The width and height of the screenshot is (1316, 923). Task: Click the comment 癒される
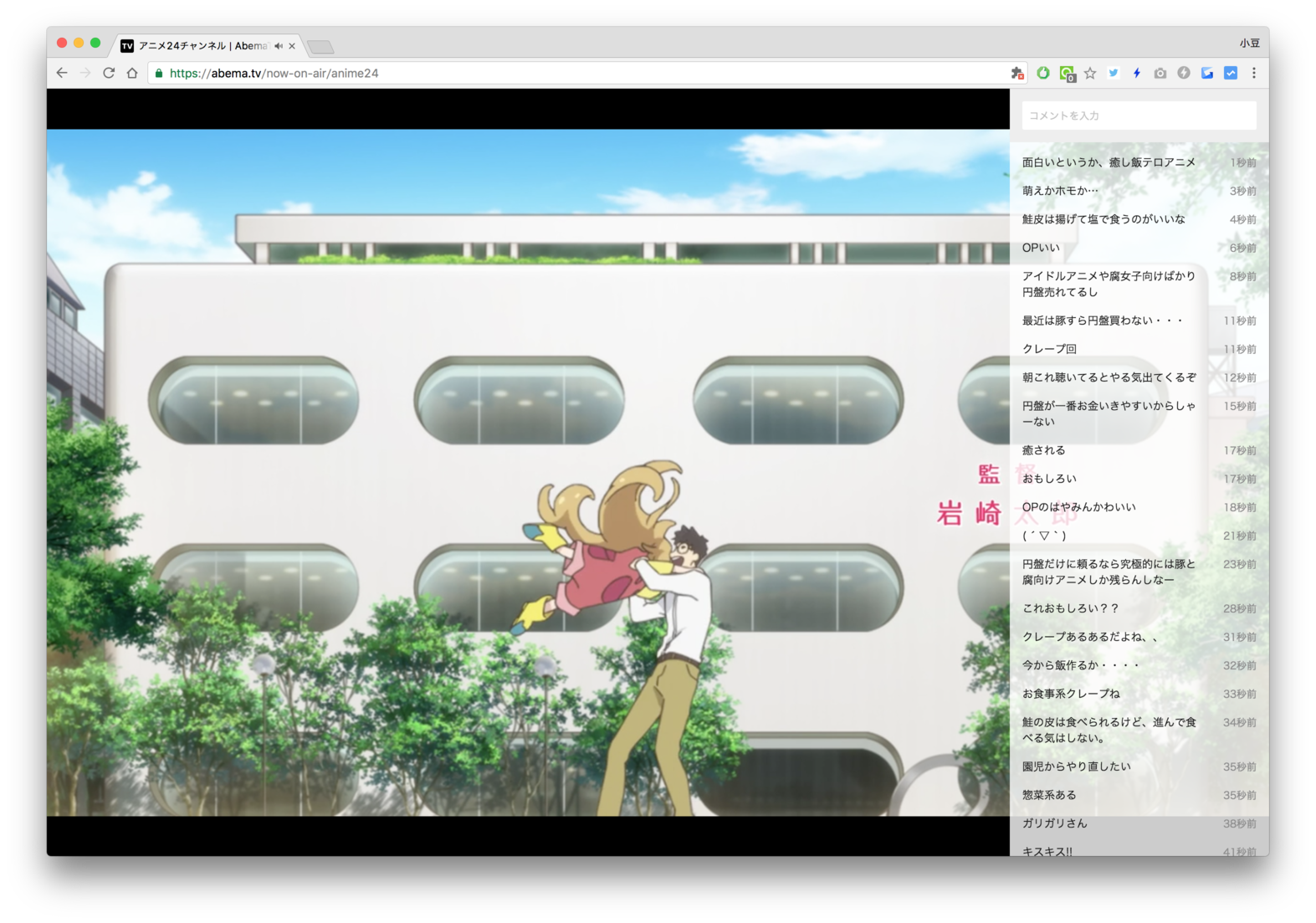click(x=1043, y=450)
